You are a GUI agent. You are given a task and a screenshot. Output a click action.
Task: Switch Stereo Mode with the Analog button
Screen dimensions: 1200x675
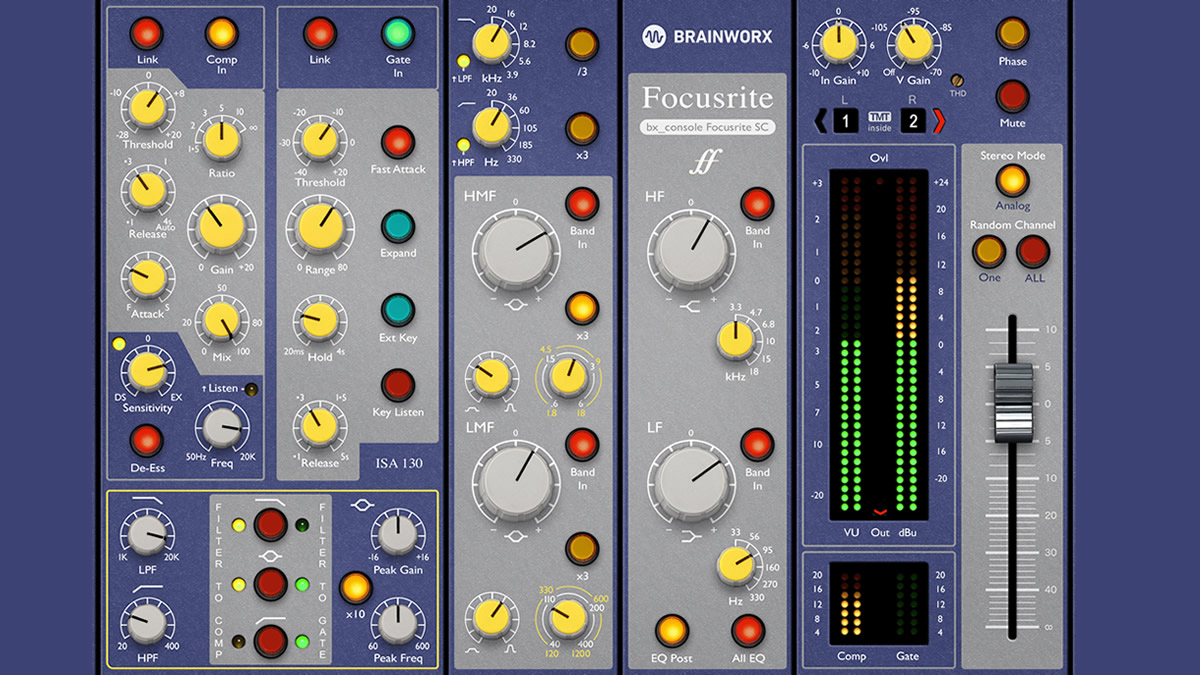[1012, 181]
